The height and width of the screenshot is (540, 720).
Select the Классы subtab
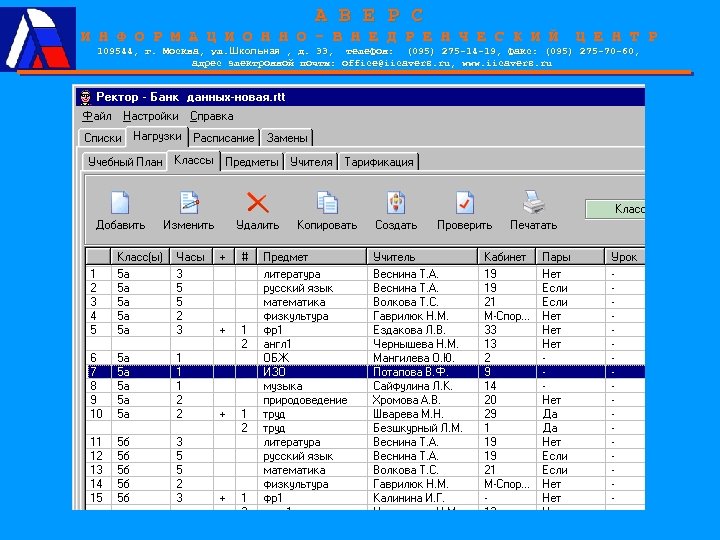coord(194,160)
